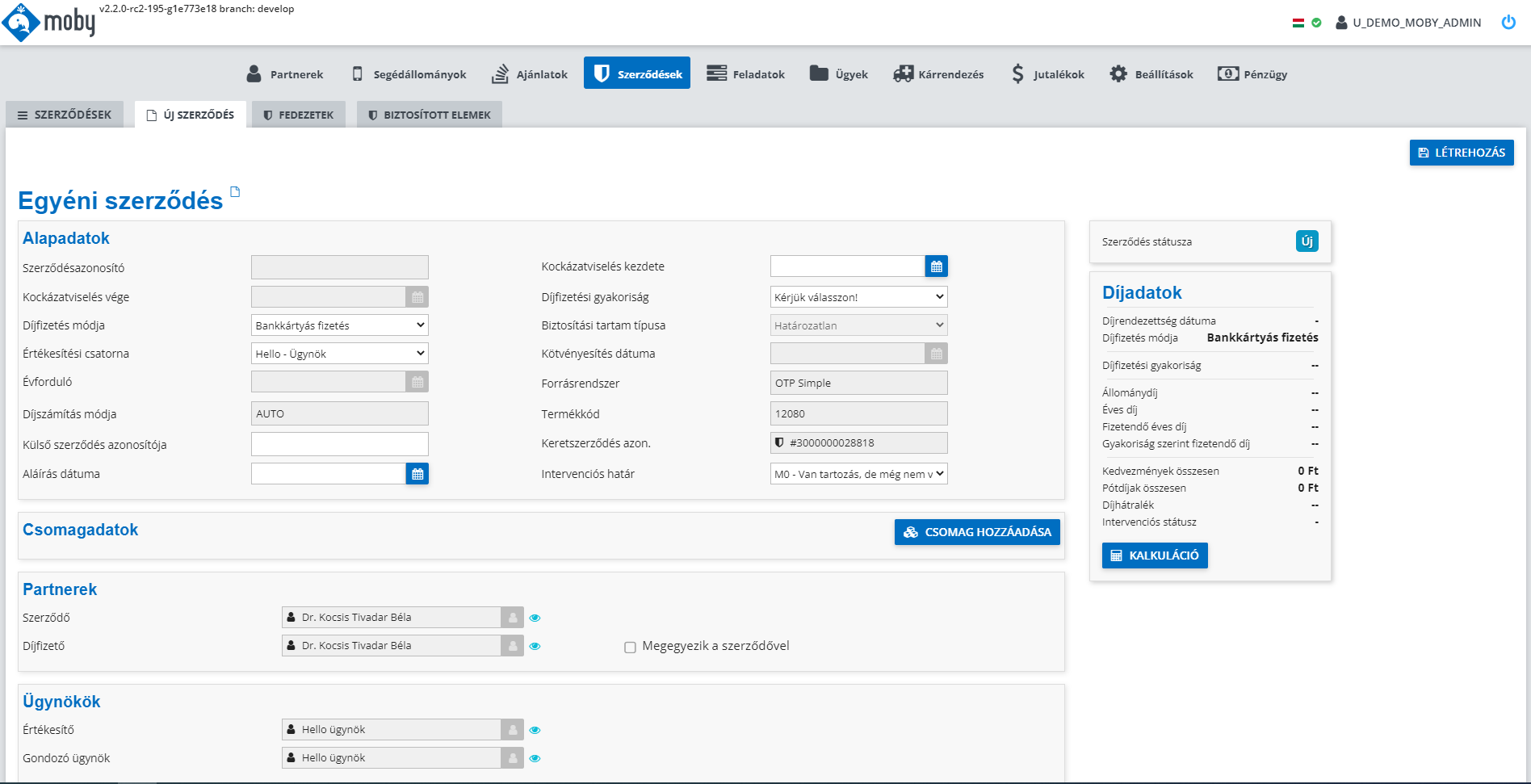Click the Hungarian flag language icon
Viewport: 1531px width, 784px height.
point(1298,23)
